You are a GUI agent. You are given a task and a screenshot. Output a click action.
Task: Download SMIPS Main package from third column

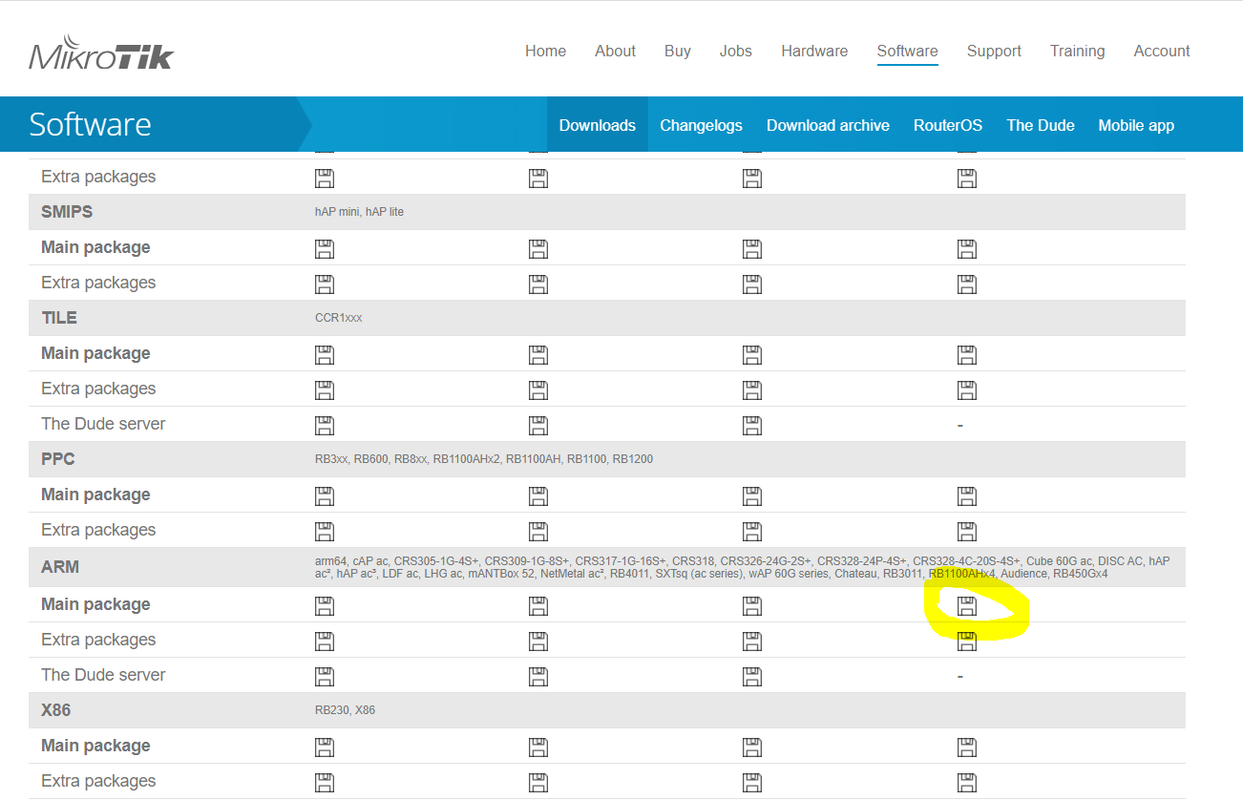click(x=752, y=248)
